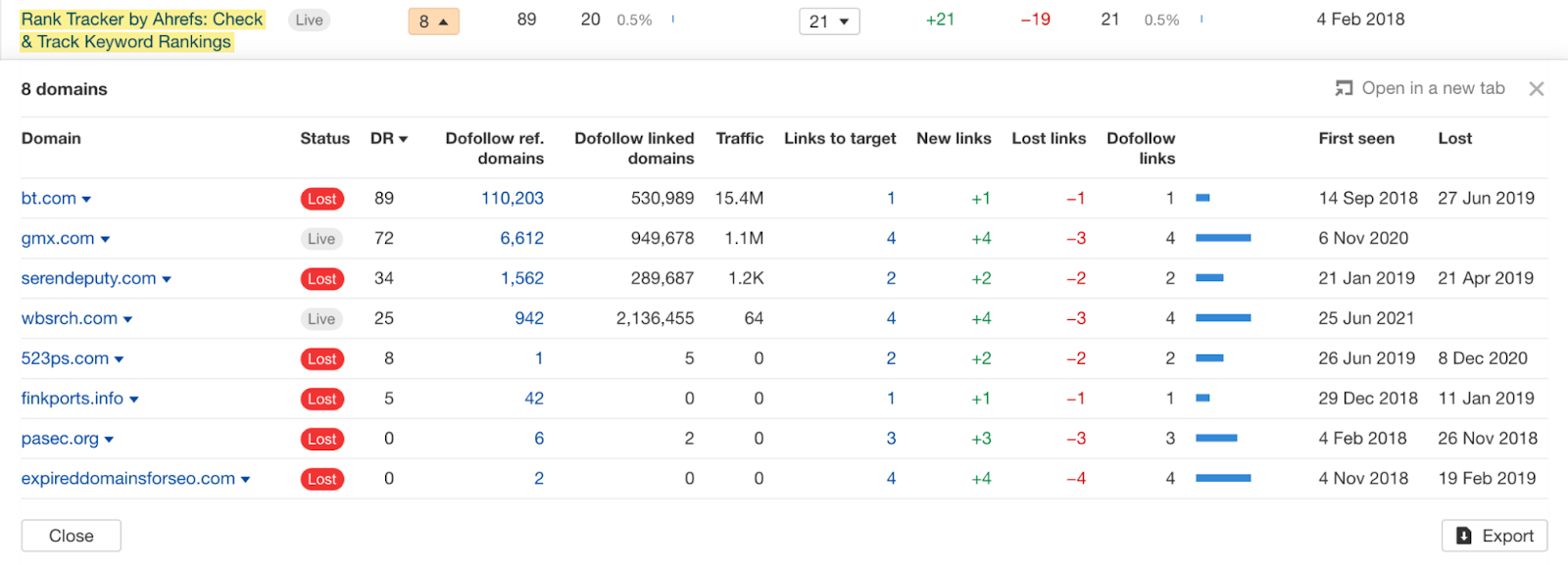Click the Lost badge for finkports.info
Image resolution: width=1568 pixels, height=565 pixels.
click(321, 400)
